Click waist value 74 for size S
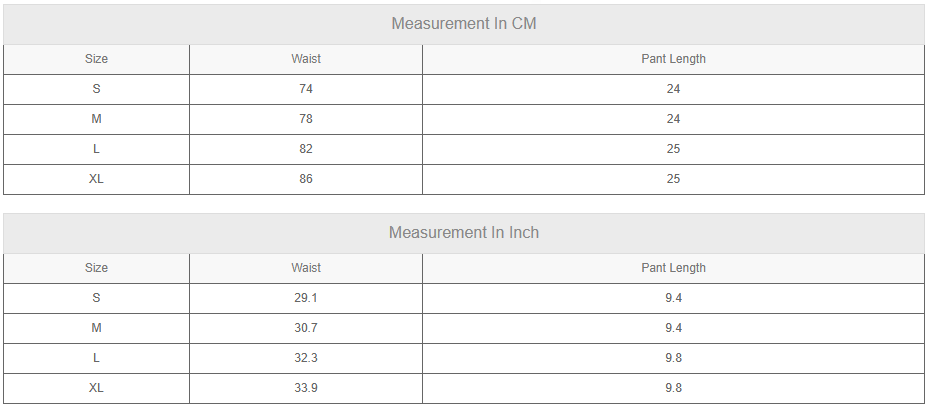The height and width of the screenshot is (407, 928). [306, 89]
